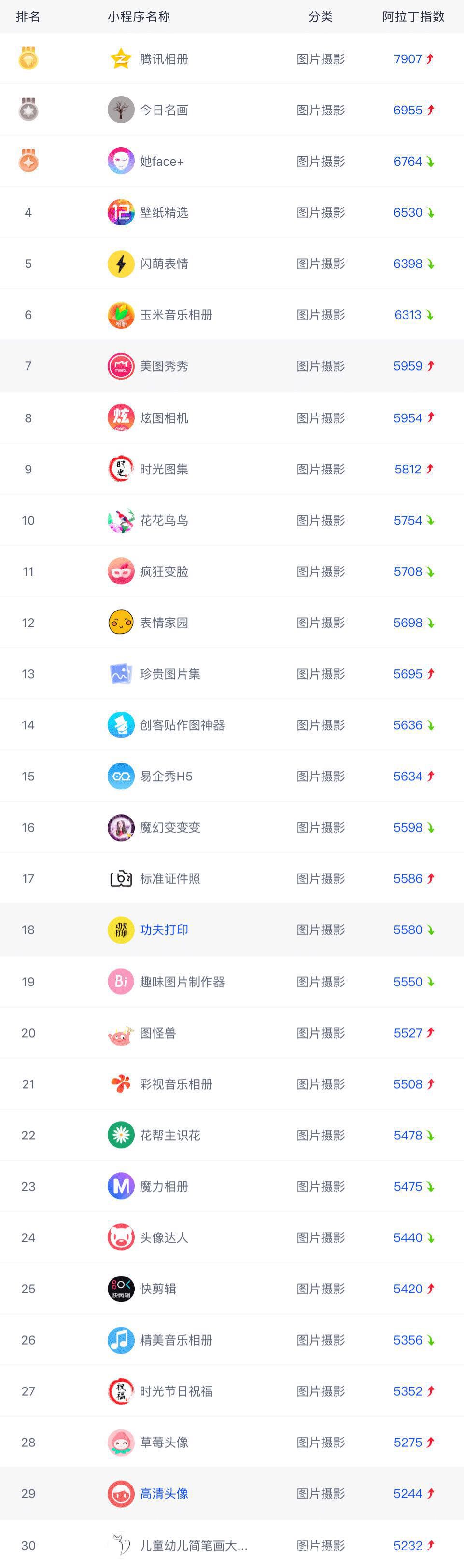
Task: Open the 标准证件照 camera icon
Action: click(x=121, y=878)
